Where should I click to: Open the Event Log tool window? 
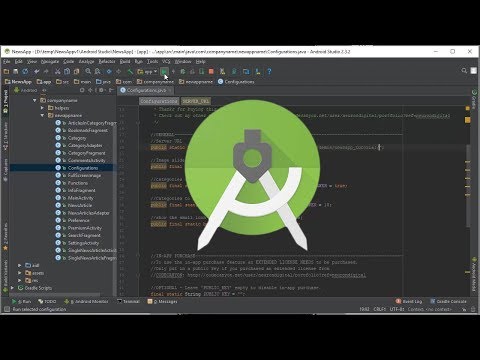click(409, 301)
